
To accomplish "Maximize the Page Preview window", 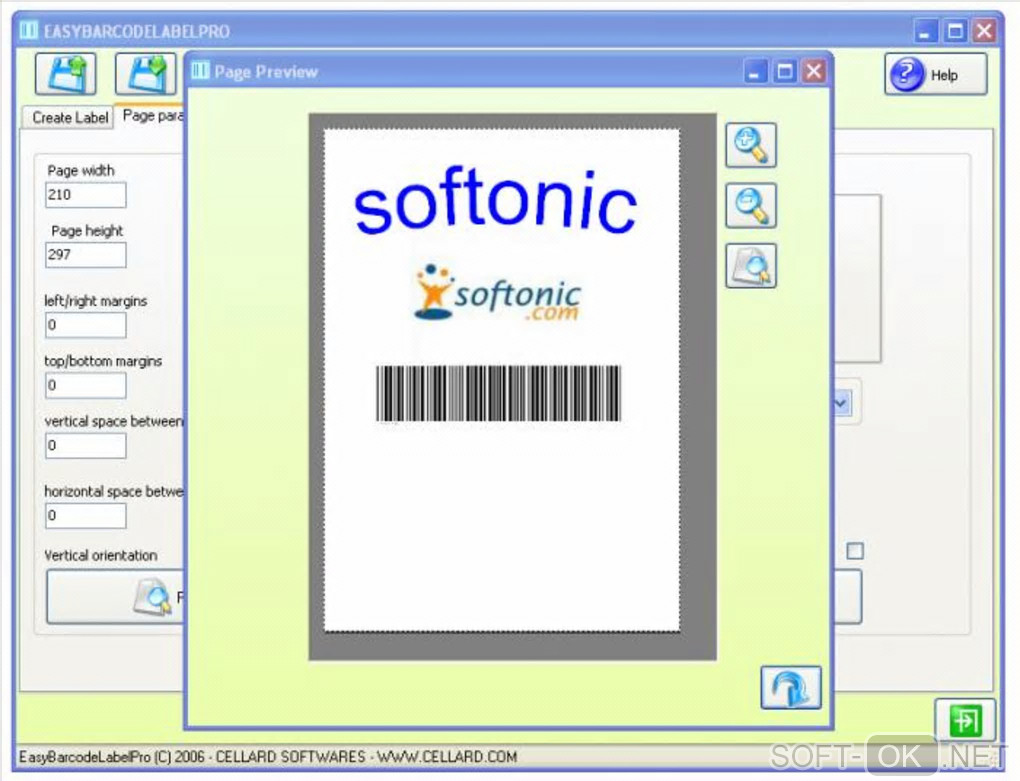I will [785, 72].
